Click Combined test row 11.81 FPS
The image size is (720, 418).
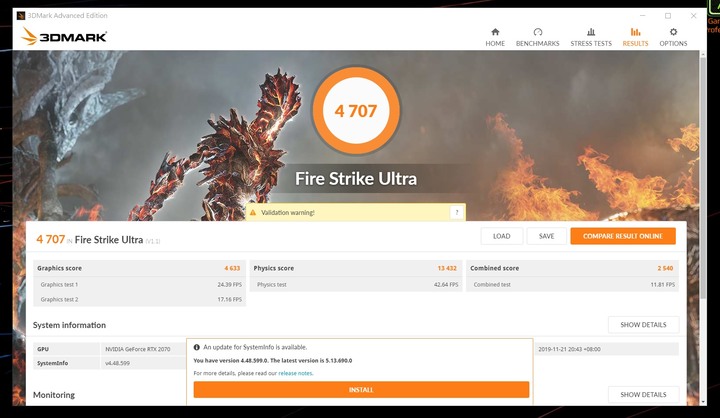point(573,285)
